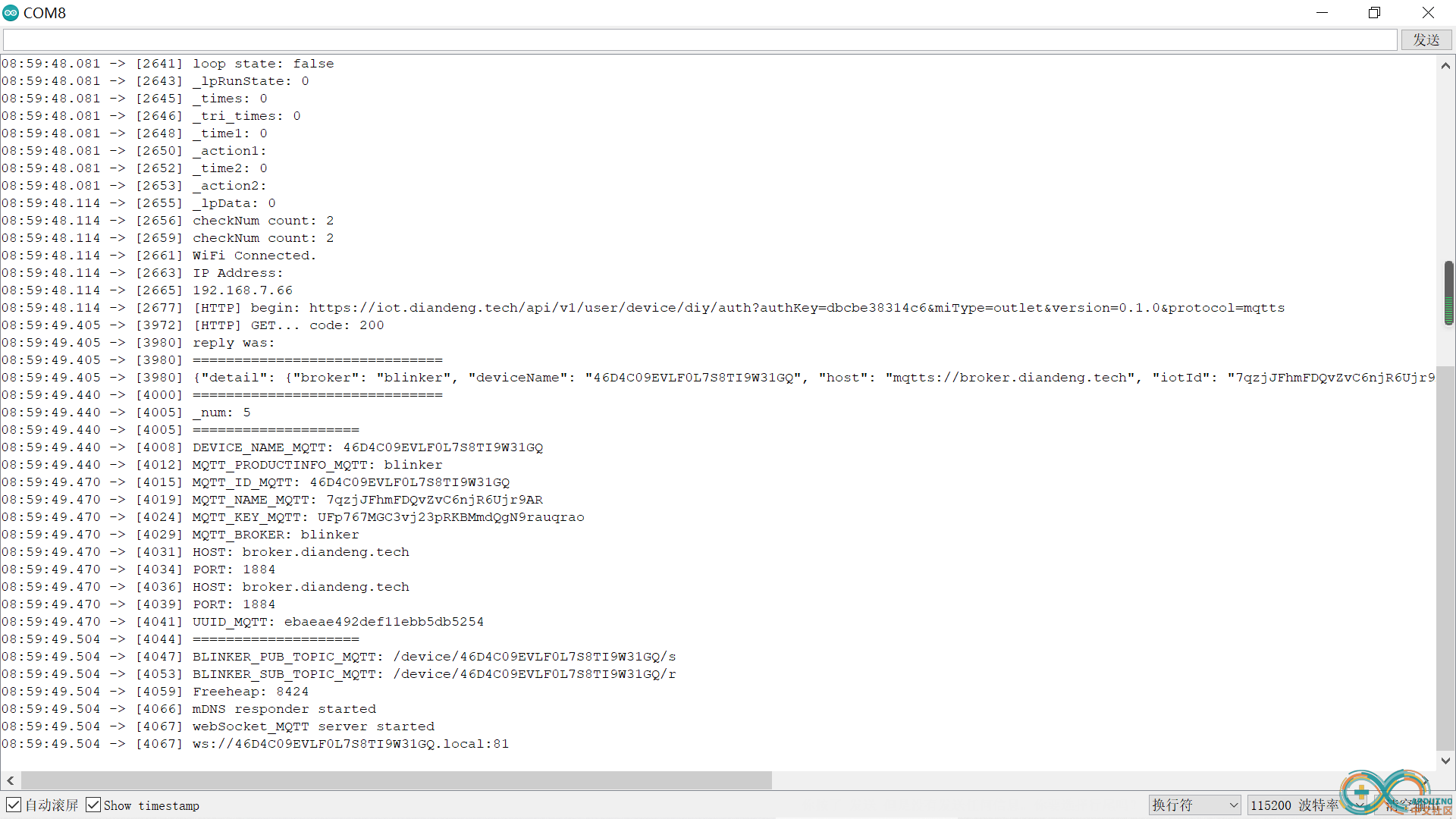Close the COM8 serial monitor window
The image size is (1456, 819).
tap(1428, 13)
